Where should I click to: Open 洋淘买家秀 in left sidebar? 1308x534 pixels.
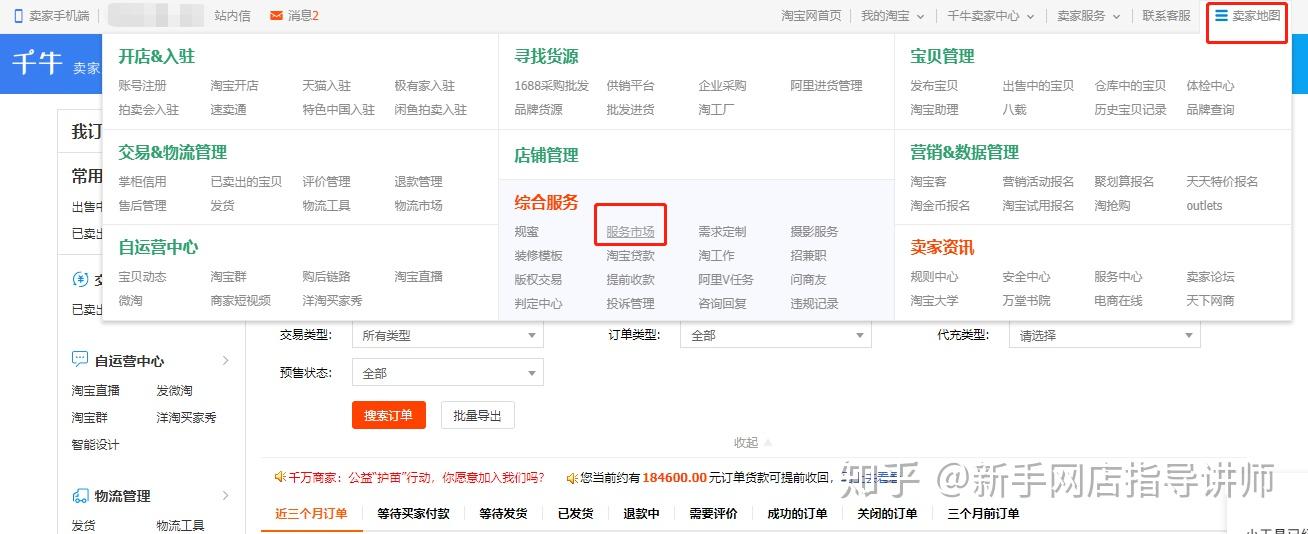(186, 418)
